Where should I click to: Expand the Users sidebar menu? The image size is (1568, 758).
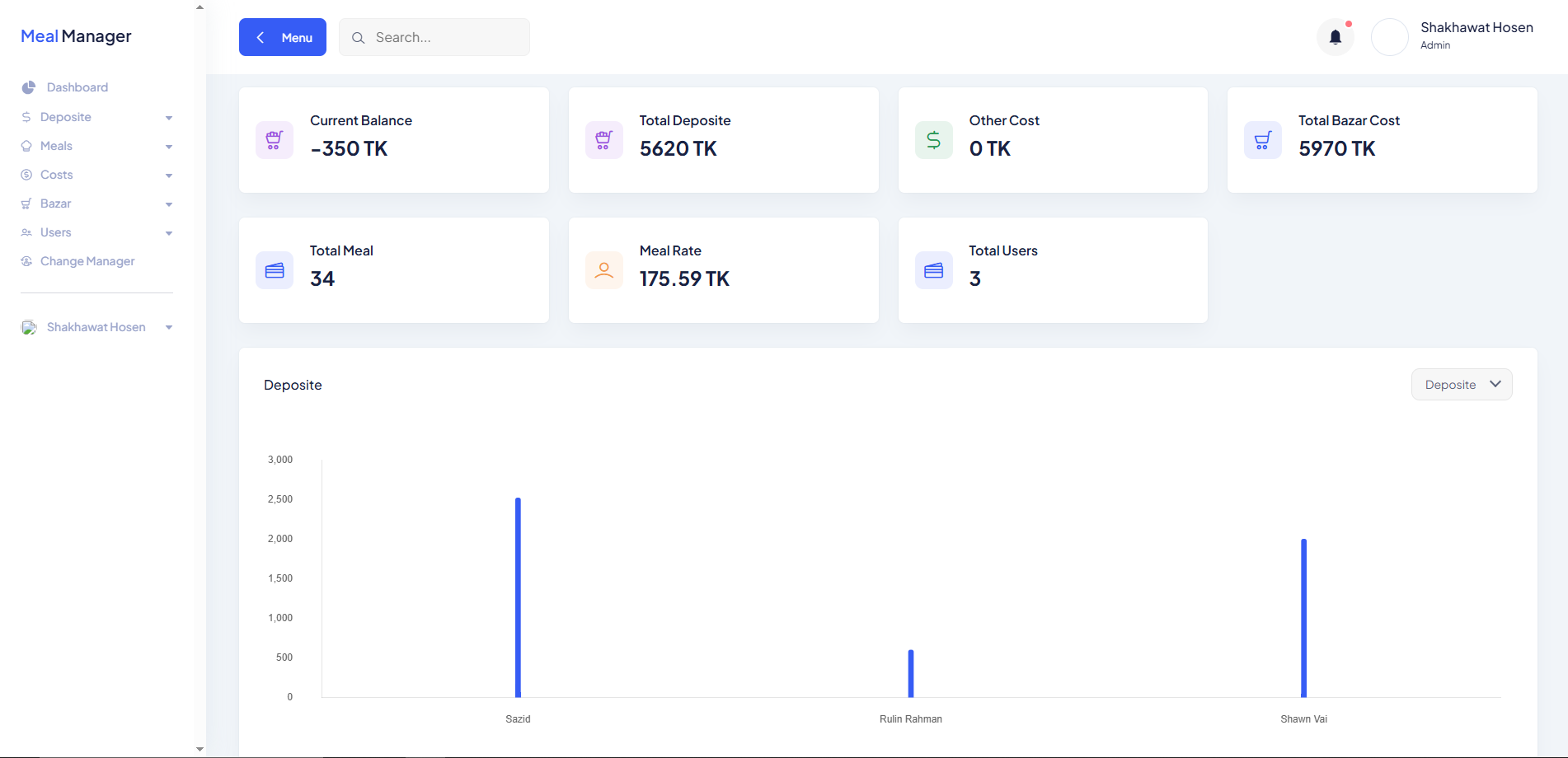[96, 232]
